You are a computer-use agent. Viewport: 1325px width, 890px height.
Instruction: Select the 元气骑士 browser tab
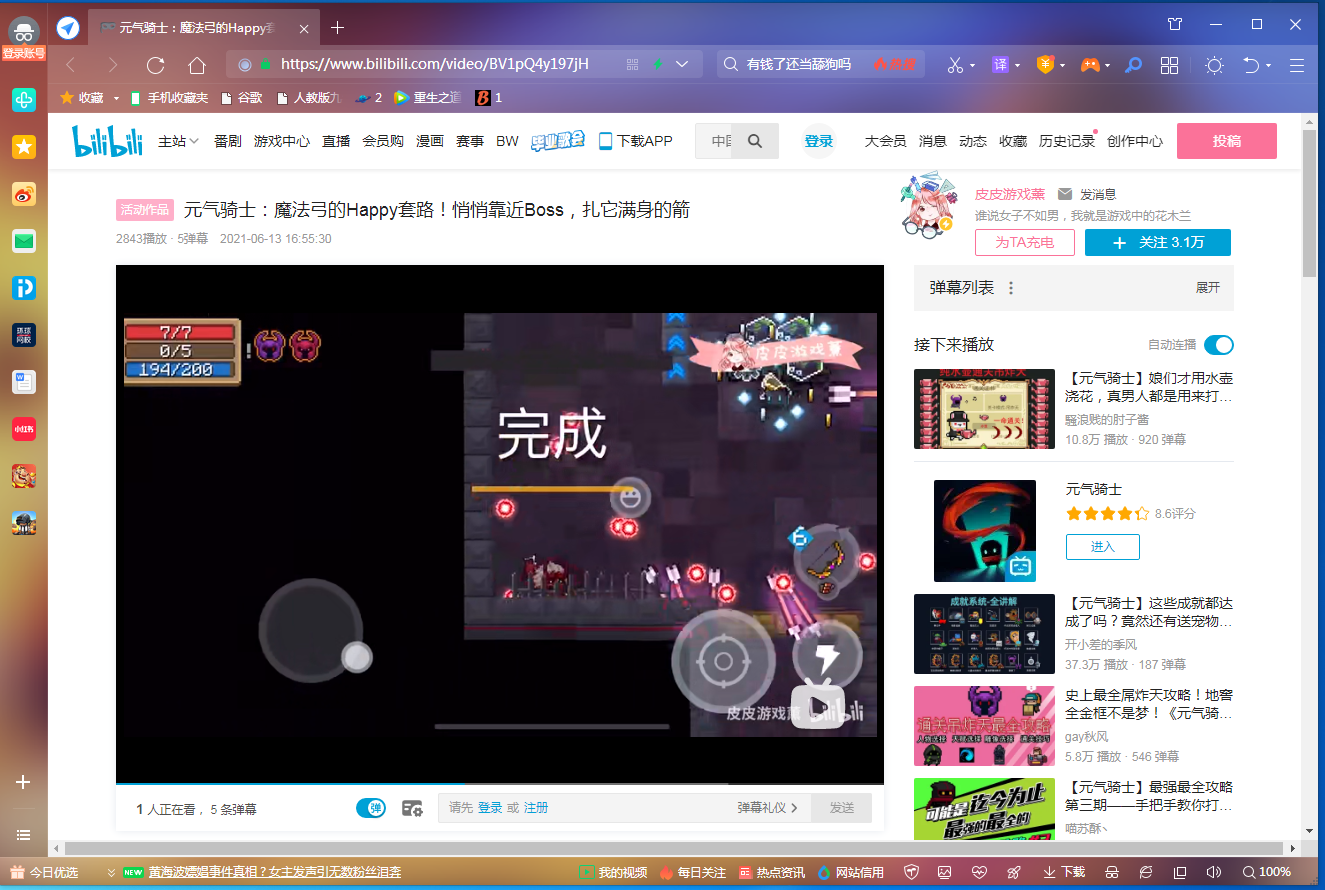(205, 28)
